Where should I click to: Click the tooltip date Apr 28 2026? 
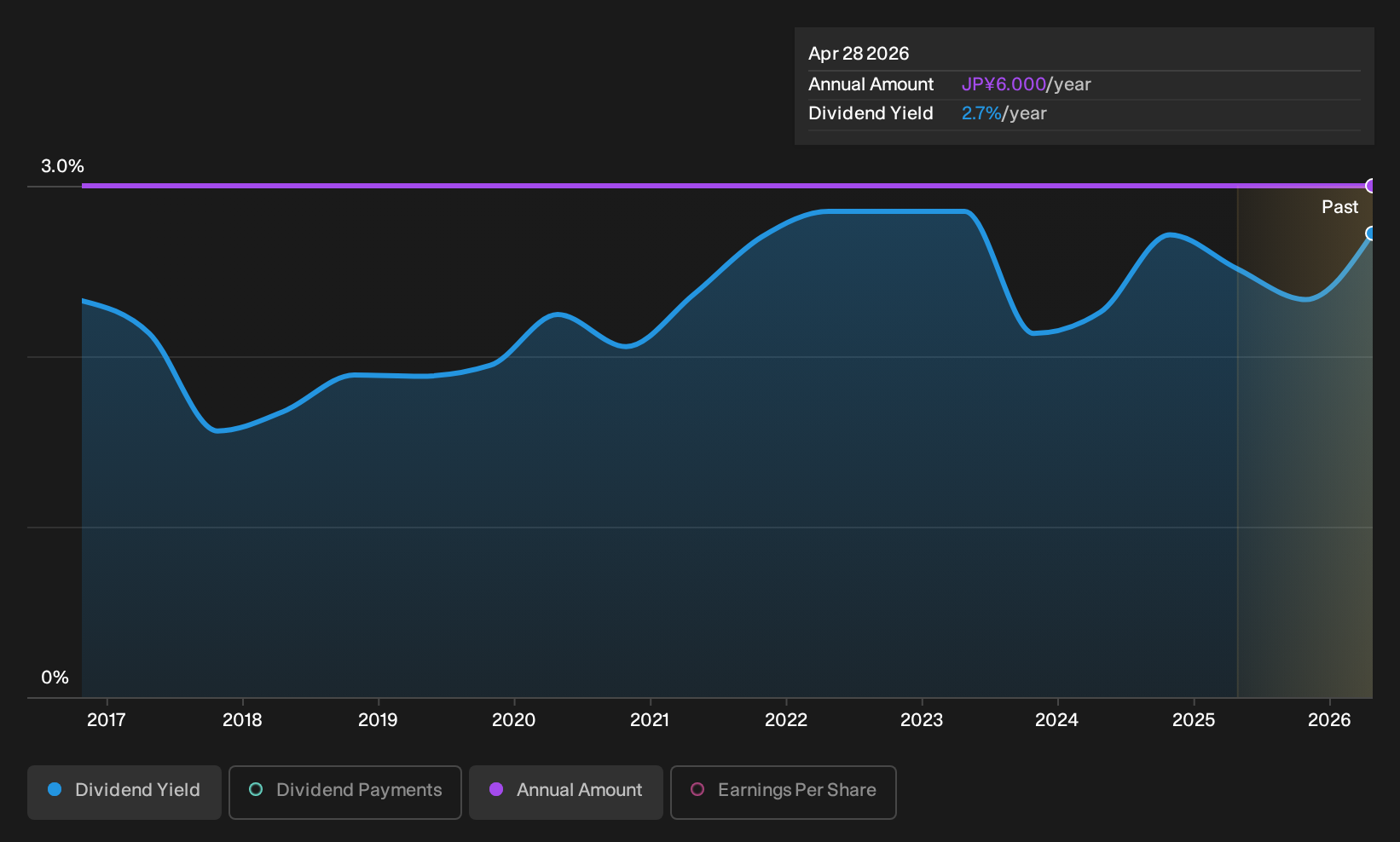[x=859, y=54]
